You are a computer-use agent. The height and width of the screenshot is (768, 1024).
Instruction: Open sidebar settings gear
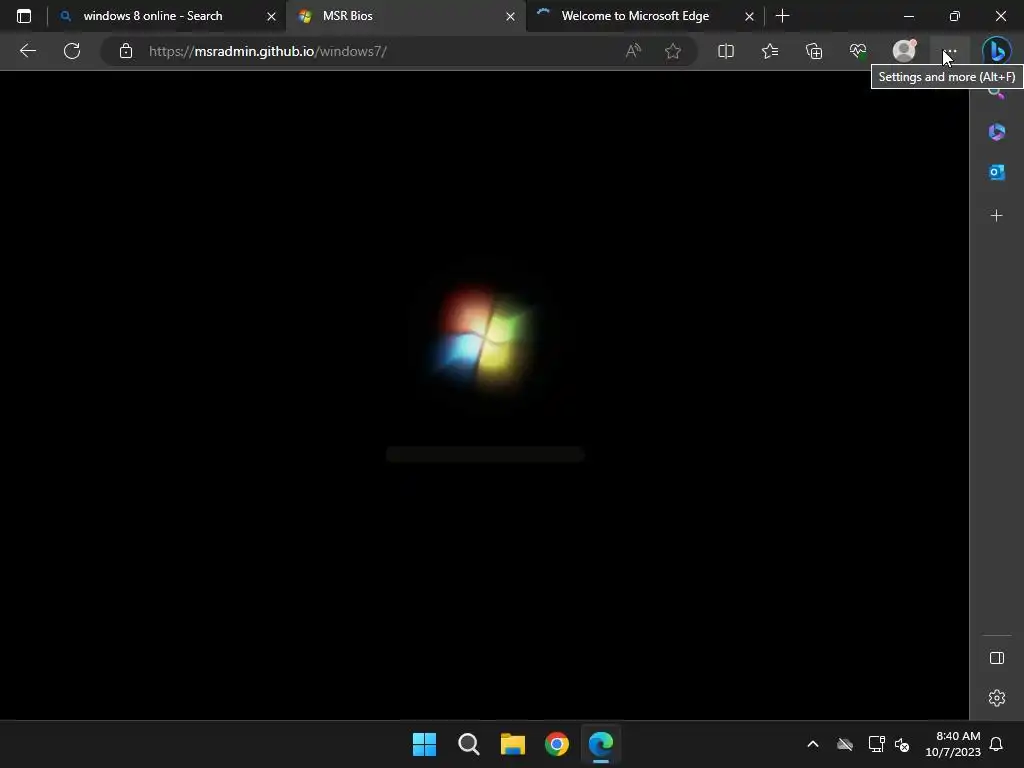click(x=997, y=698)
